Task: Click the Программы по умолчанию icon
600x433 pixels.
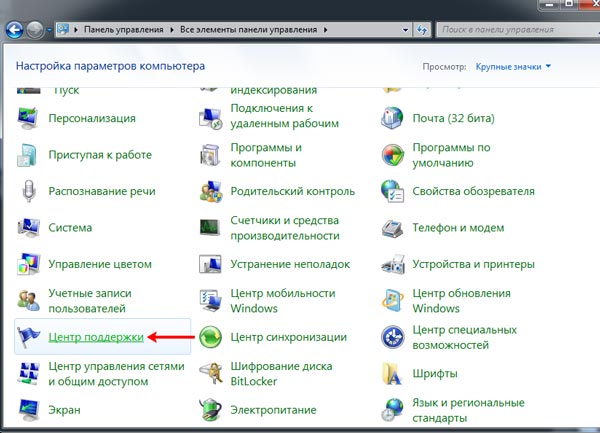Action: (393, 155)
